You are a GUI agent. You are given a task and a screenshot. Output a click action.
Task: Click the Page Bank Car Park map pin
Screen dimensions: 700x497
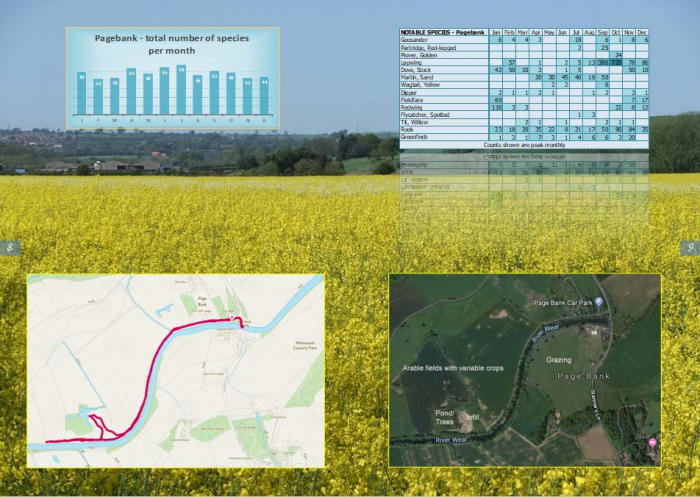coord(599,301)
